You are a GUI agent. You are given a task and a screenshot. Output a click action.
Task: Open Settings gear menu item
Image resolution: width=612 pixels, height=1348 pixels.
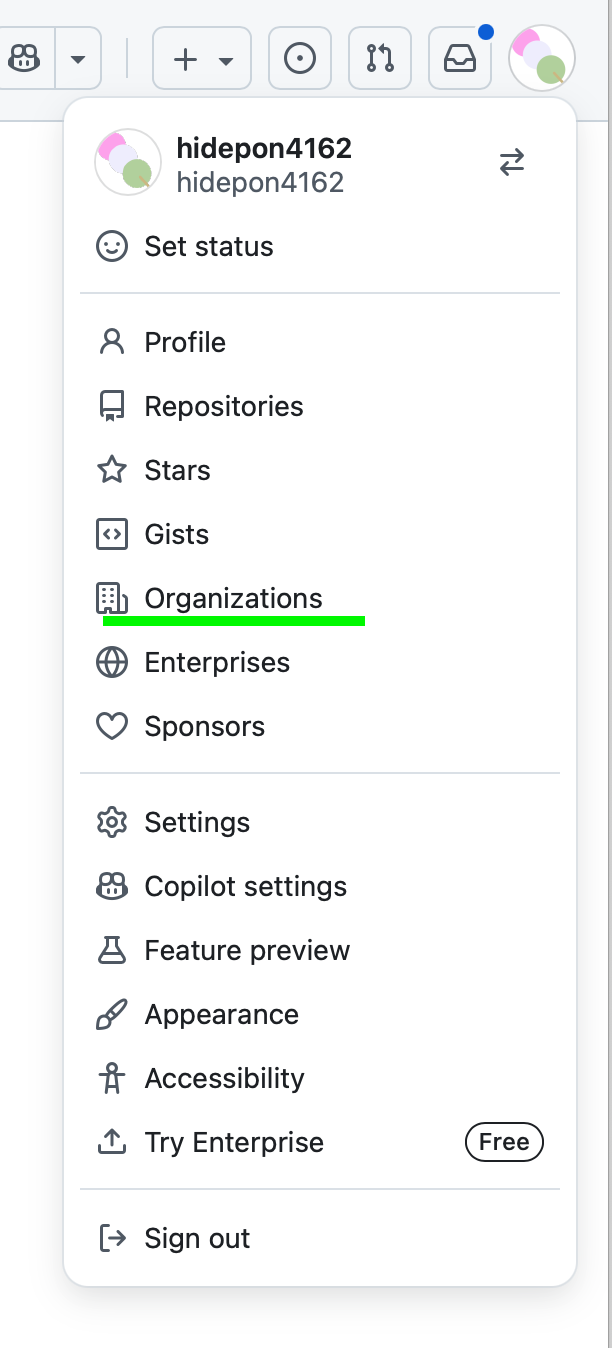click(197, 823)
